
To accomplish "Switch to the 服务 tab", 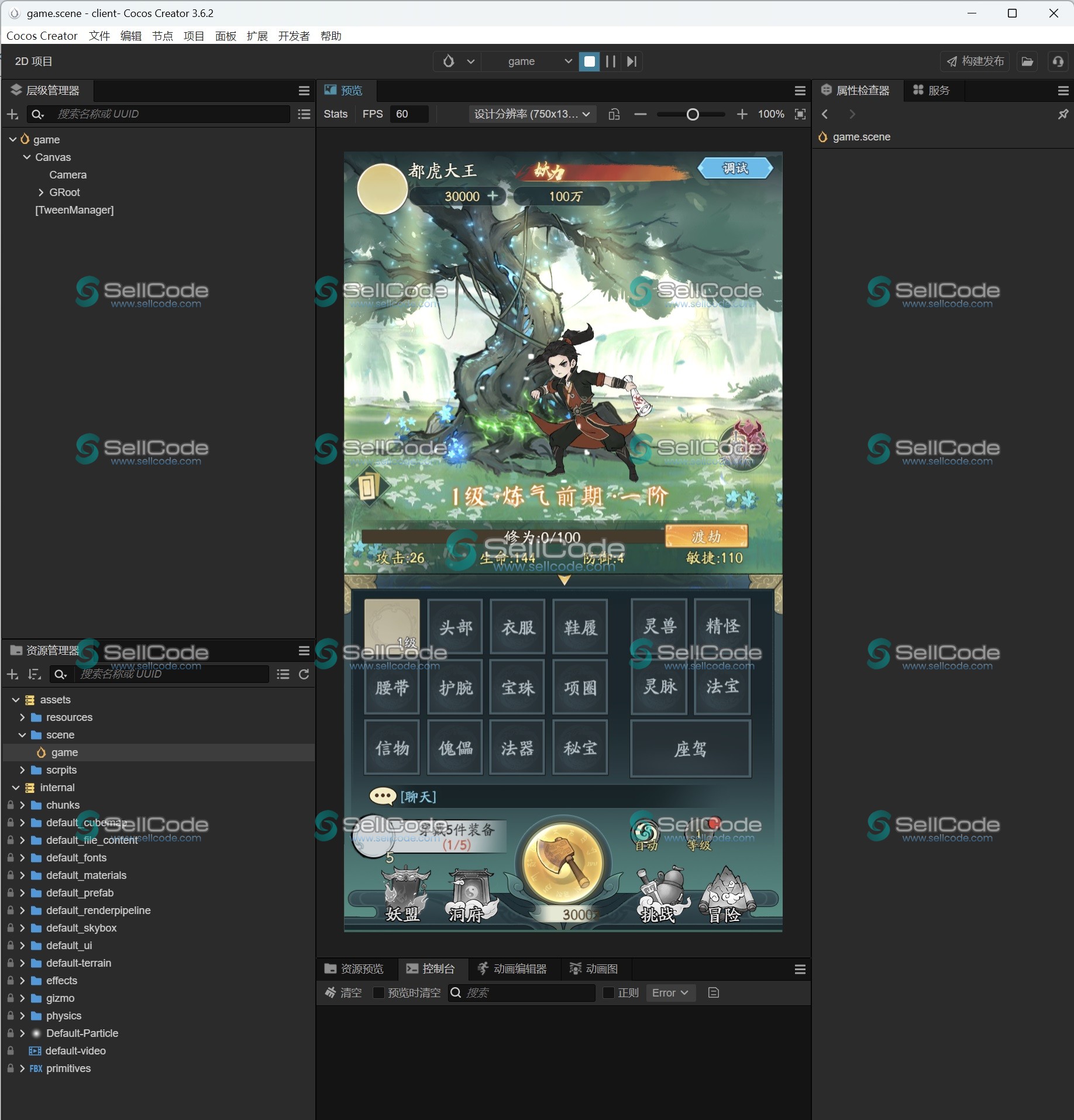I will pos(932,91).
